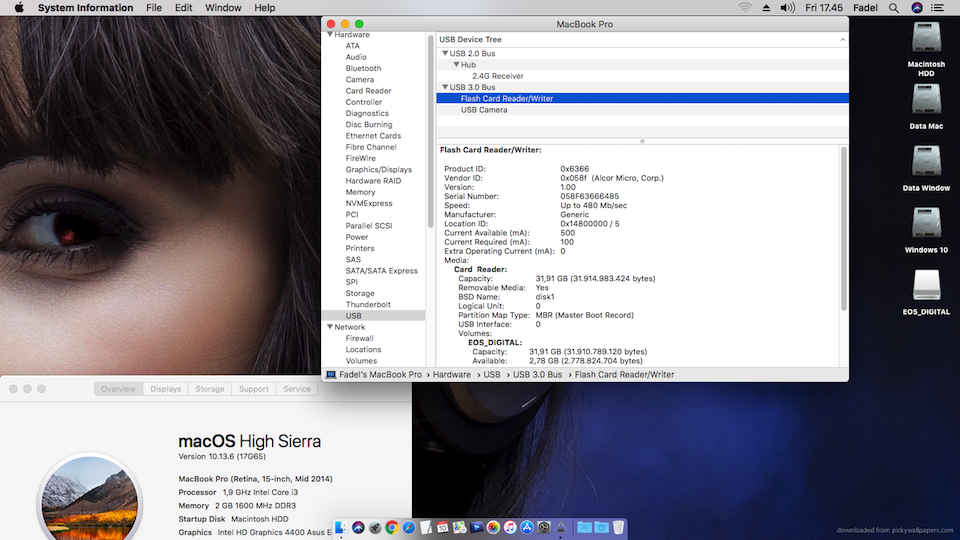Open App Store from the Dock
960x540 pixels.
pyautogui.click(x=527, y=528)
